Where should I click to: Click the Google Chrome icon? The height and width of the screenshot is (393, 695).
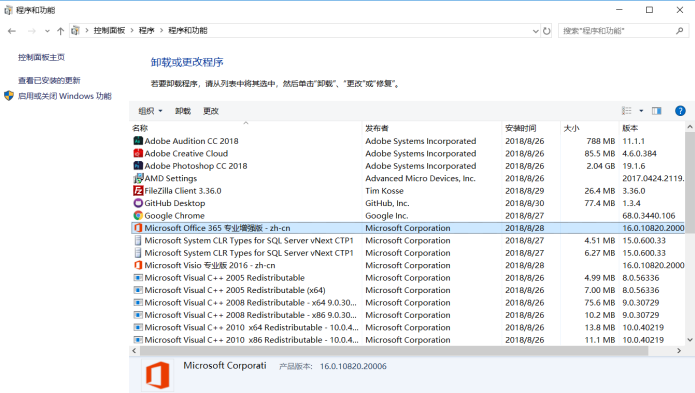click(x=138, y=215)
